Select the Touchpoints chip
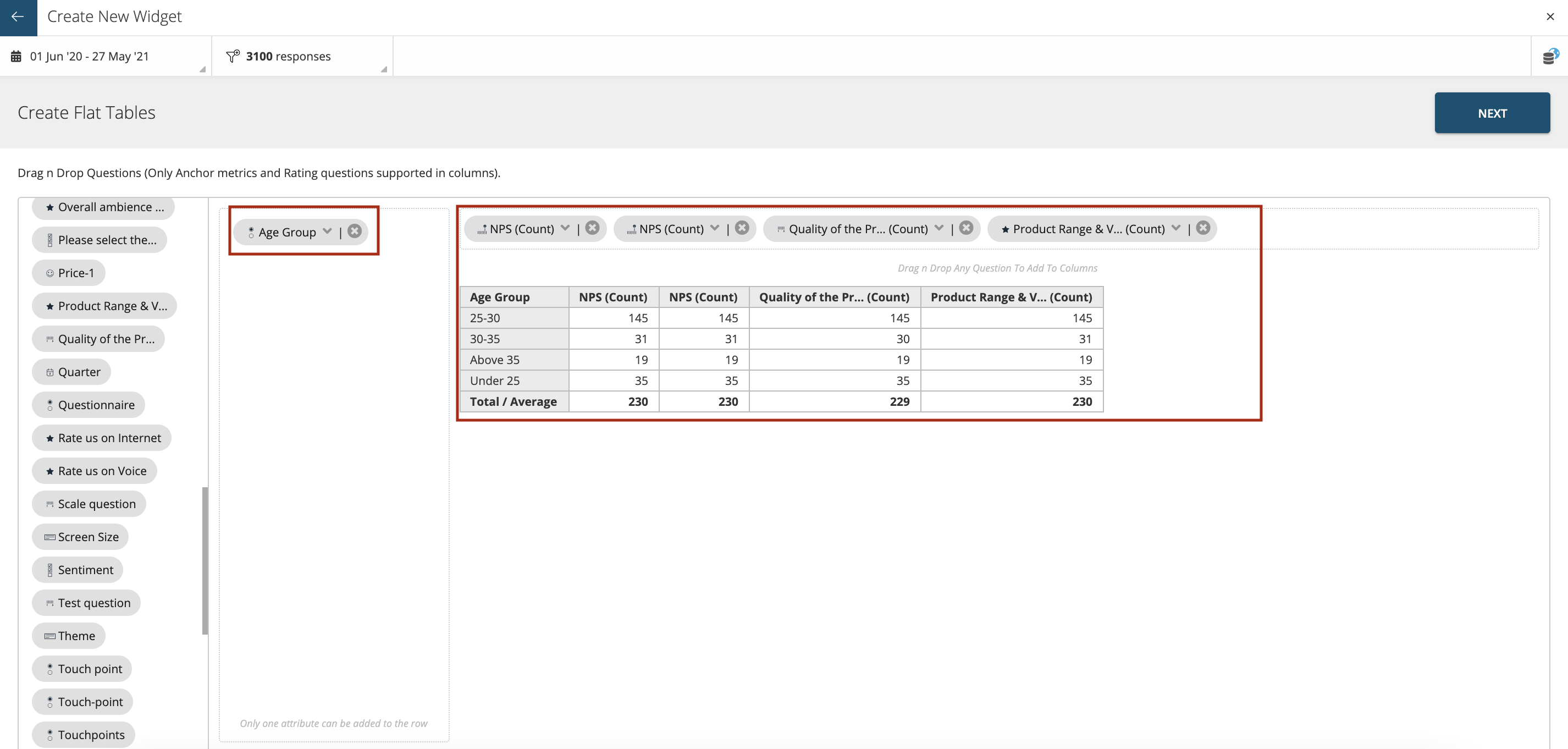The width and height of the screenshot is (1568, 749). pos(84,734)
